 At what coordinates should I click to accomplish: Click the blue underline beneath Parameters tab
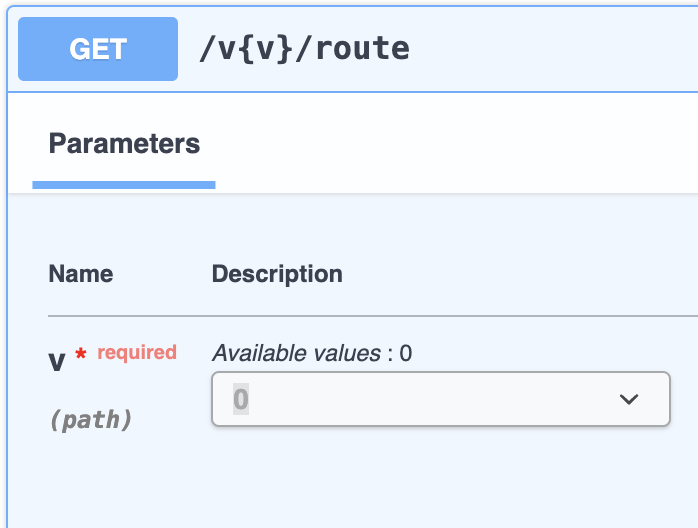pyautogui.click(x=124, y=185)
